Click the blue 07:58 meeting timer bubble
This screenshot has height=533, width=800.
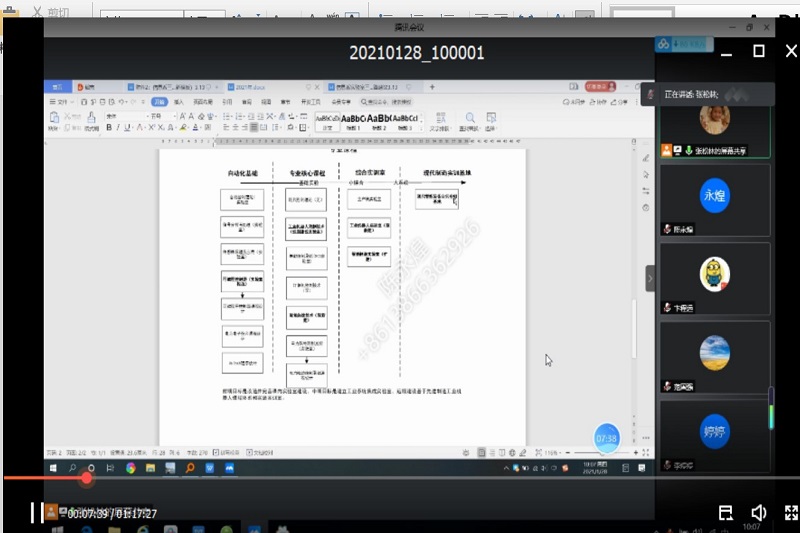point(607,438)
